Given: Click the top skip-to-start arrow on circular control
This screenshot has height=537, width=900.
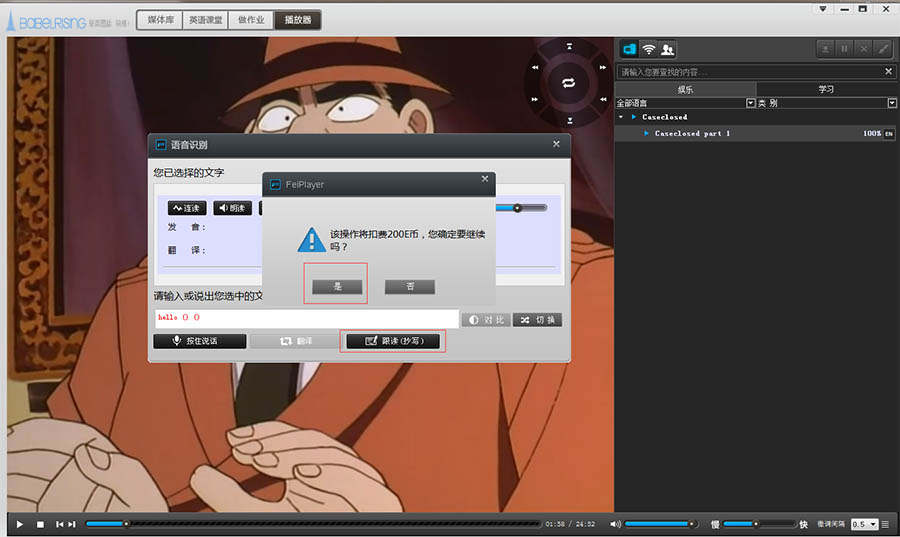Looking at the screenshot, I should coord(569,46).
